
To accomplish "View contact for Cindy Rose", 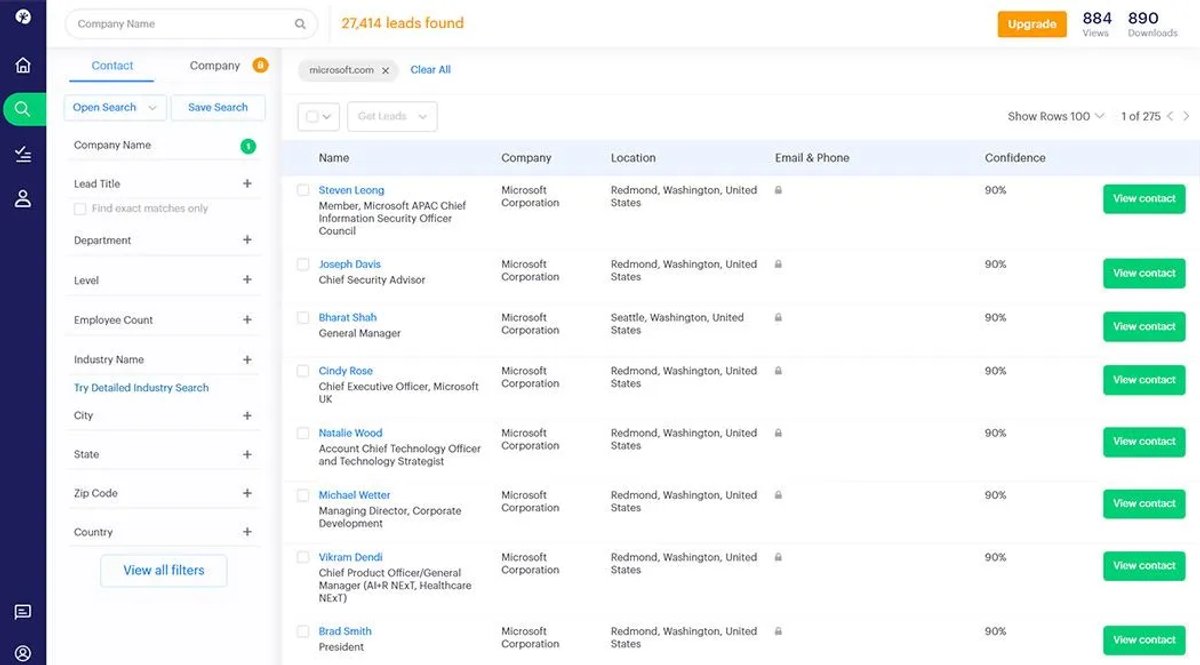I will 1144,380.
